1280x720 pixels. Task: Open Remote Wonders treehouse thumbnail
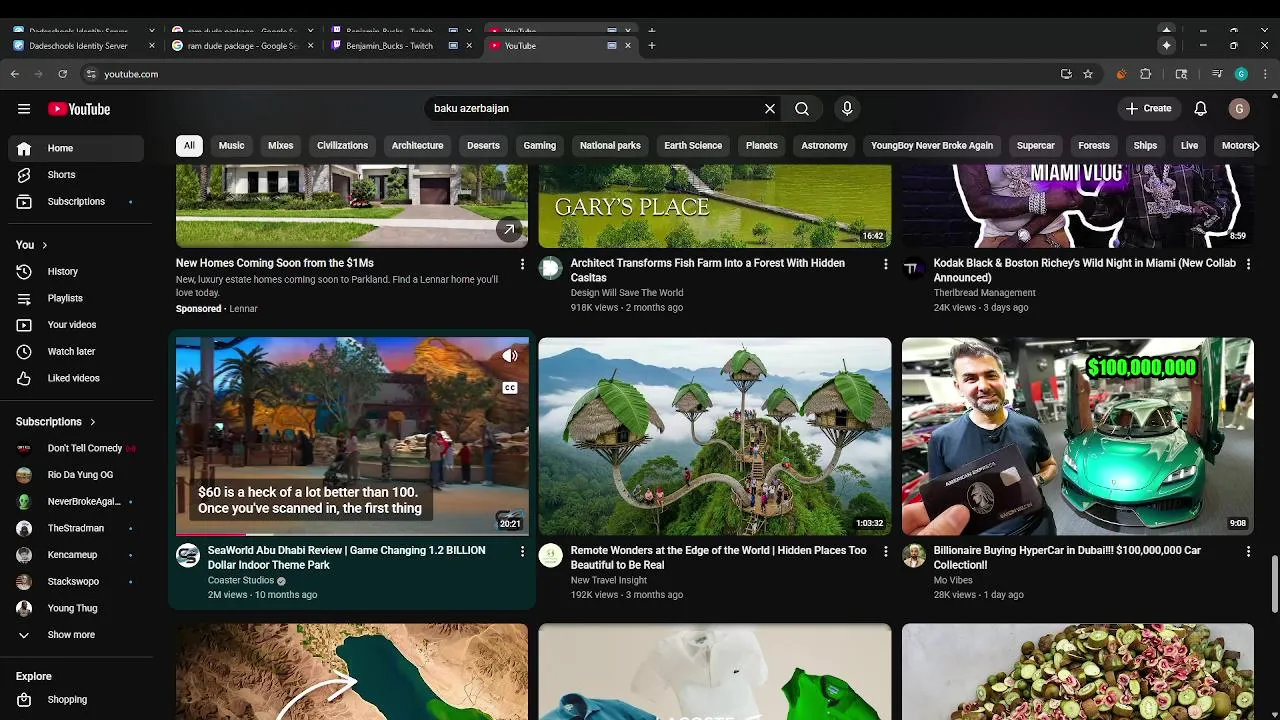pyautogui.click(x=715, y=436)
